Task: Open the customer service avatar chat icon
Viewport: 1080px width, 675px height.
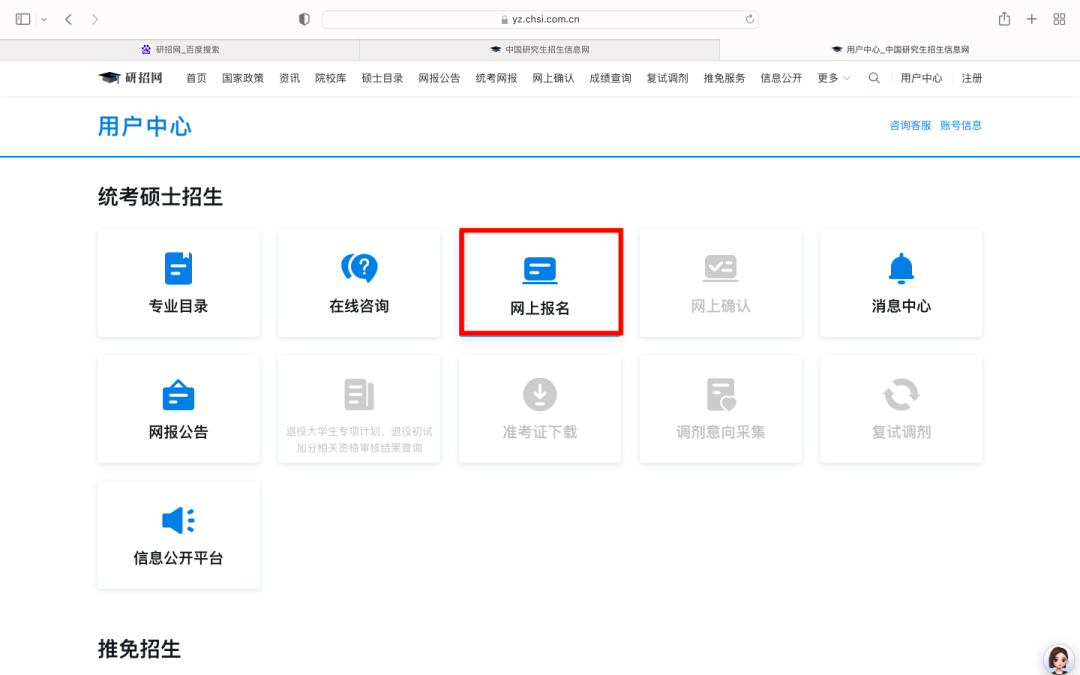Action: click(x=1058, y=659)
